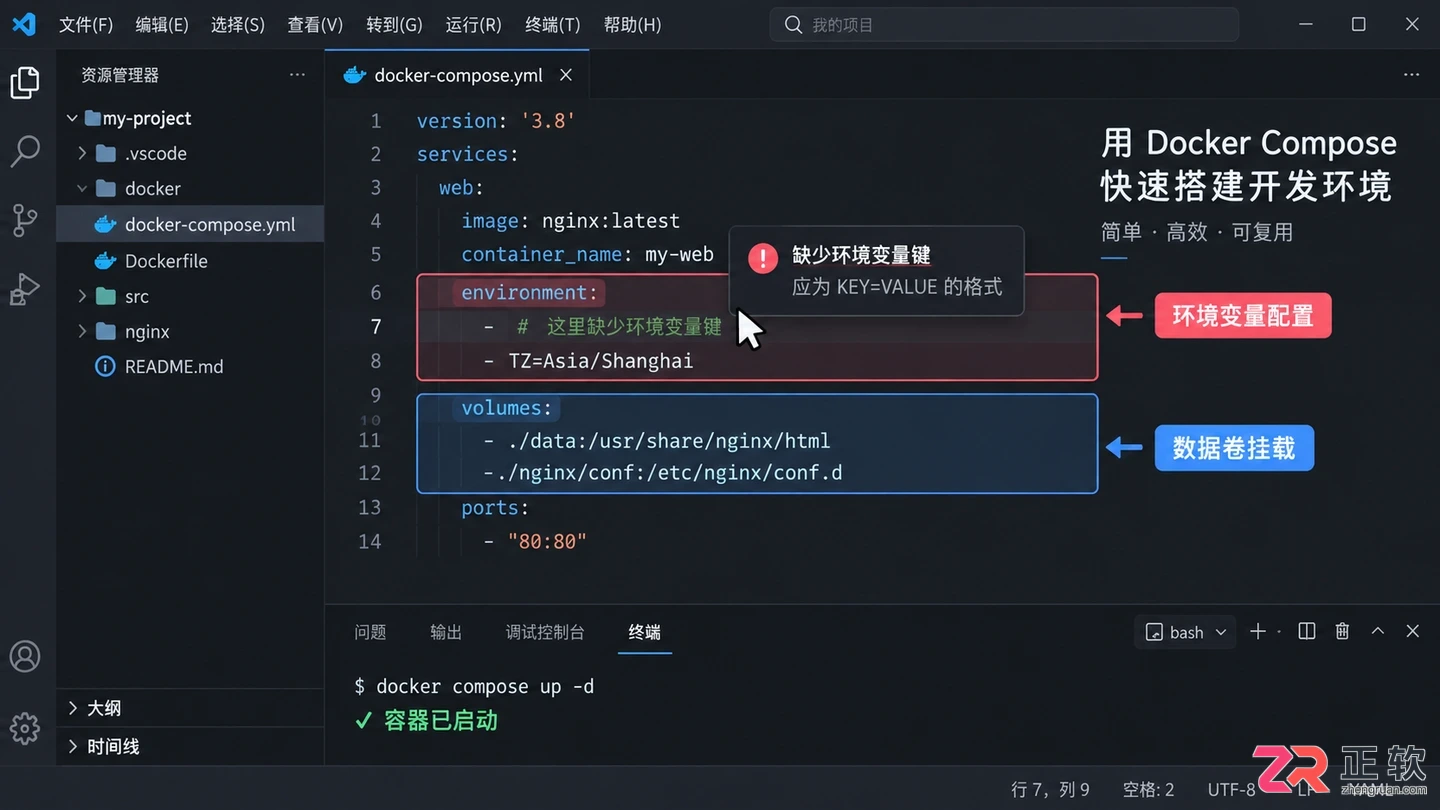Click status bar UTF-8 encoding
This screenshot has width=1440, height=810.
point(1231,790)
